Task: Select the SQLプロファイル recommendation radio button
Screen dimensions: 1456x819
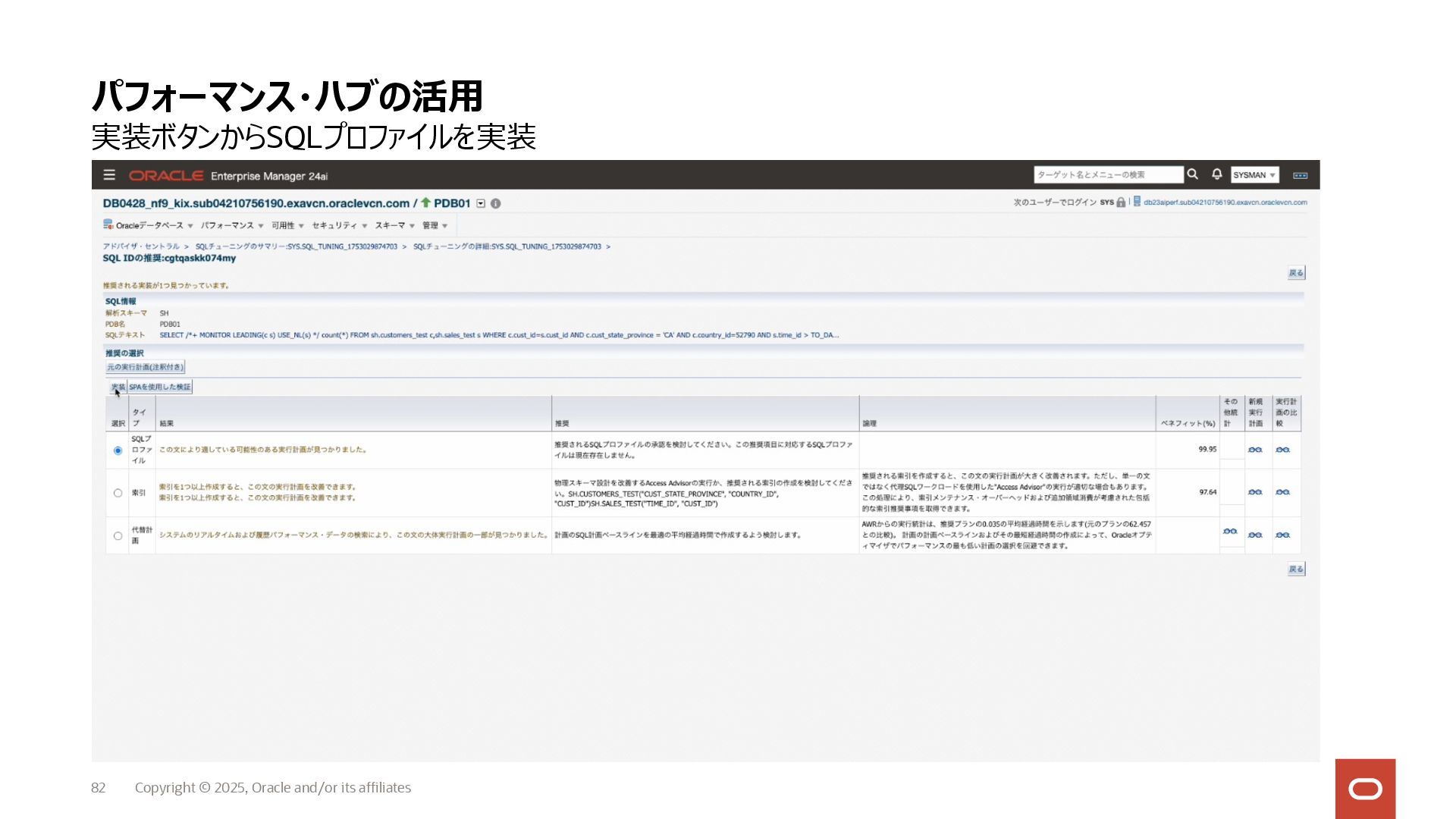Action: pyautogui.click(x=118, y=450)
